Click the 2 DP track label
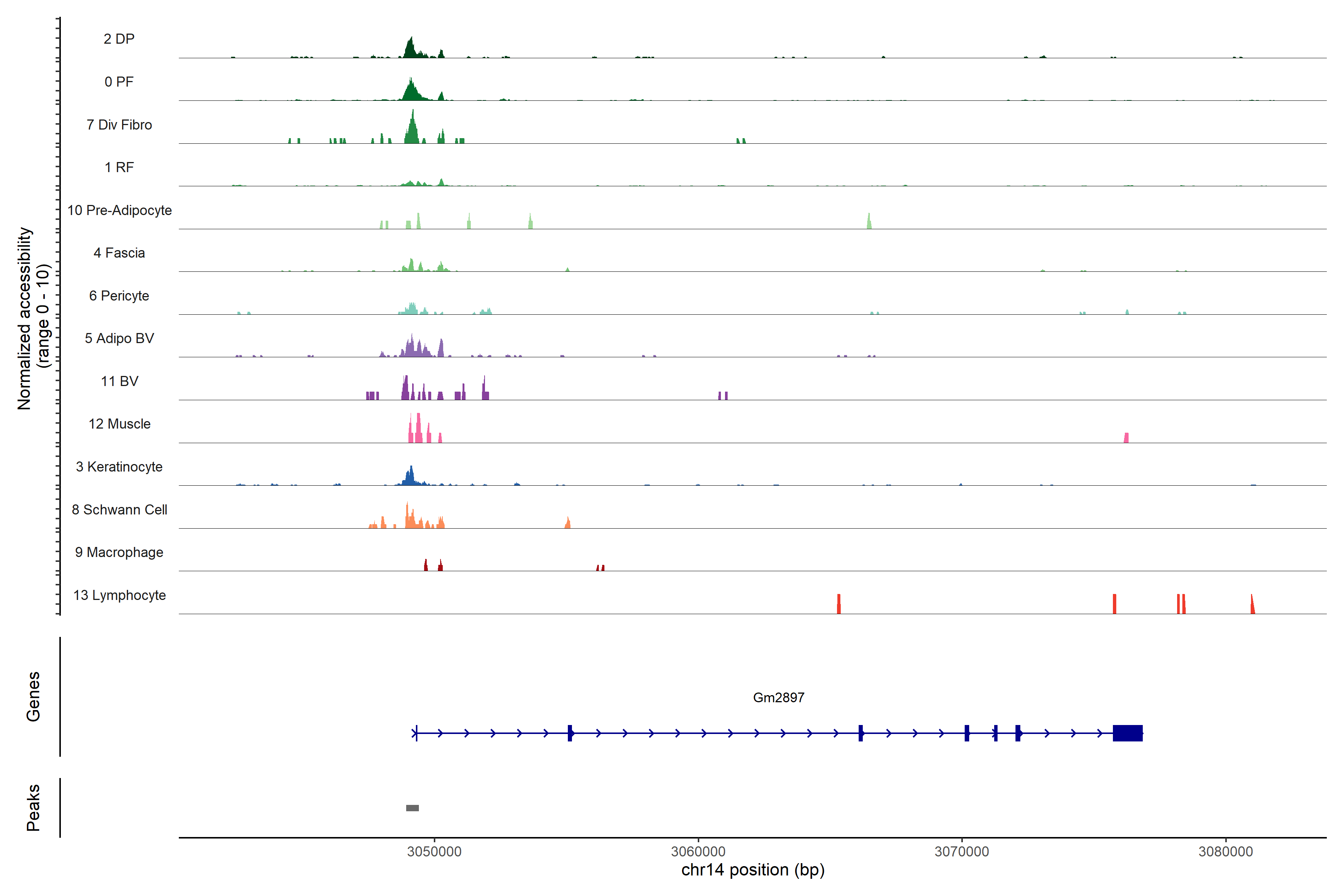This screenshot has width=1344, height=896. coord(119,39)
